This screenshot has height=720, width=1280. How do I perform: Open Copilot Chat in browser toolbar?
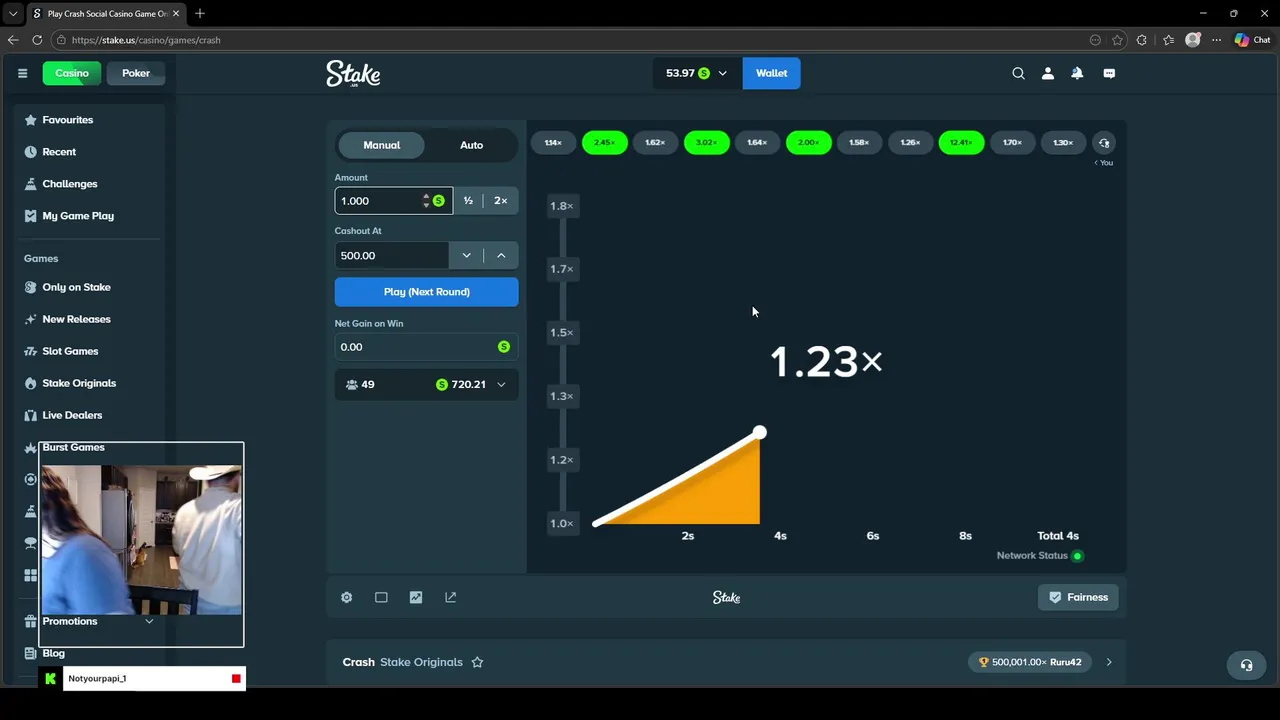pos(1252,40)
